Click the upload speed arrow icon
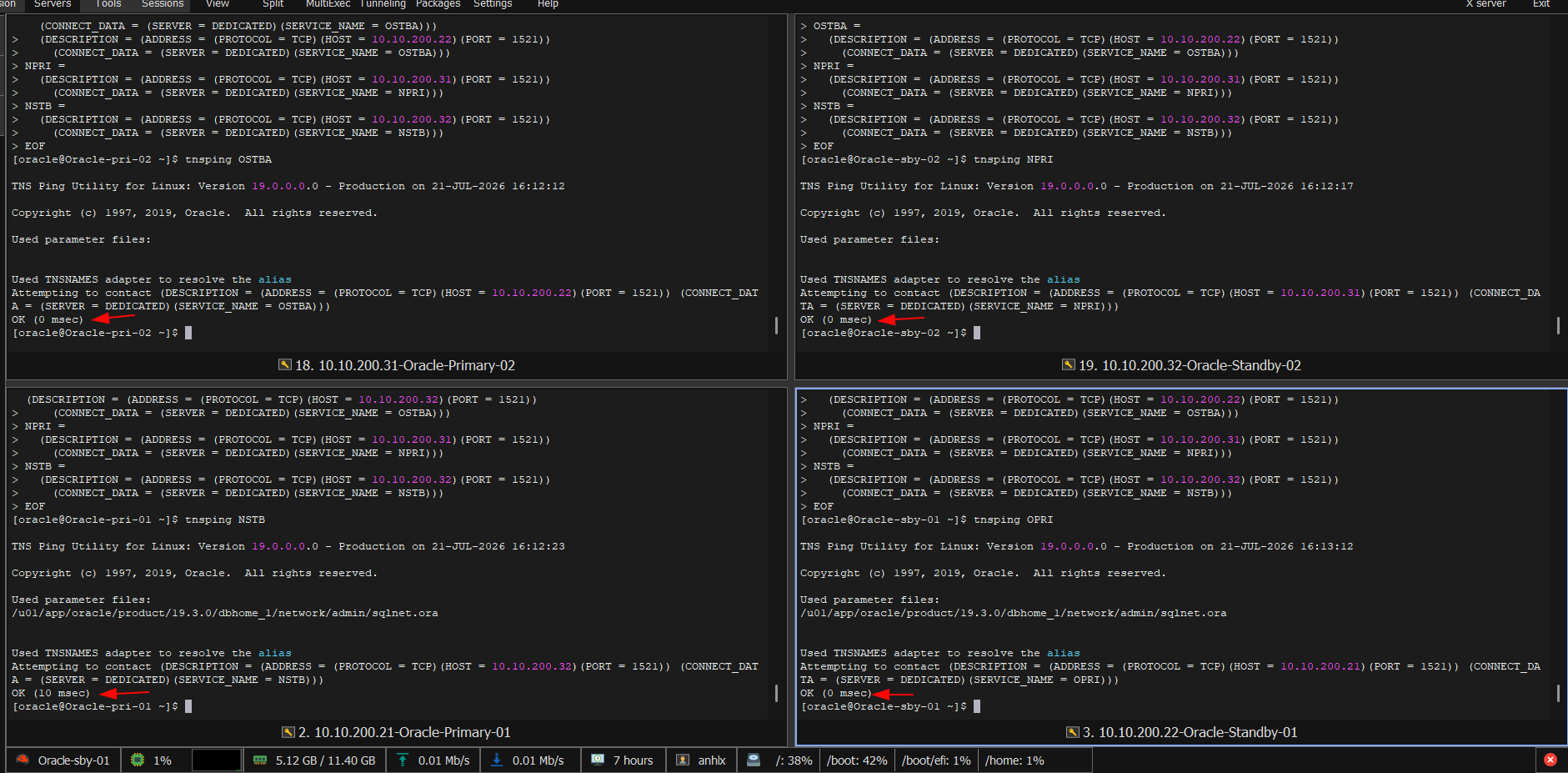Viewport: 1568px width, 773px height. (403, 760)
